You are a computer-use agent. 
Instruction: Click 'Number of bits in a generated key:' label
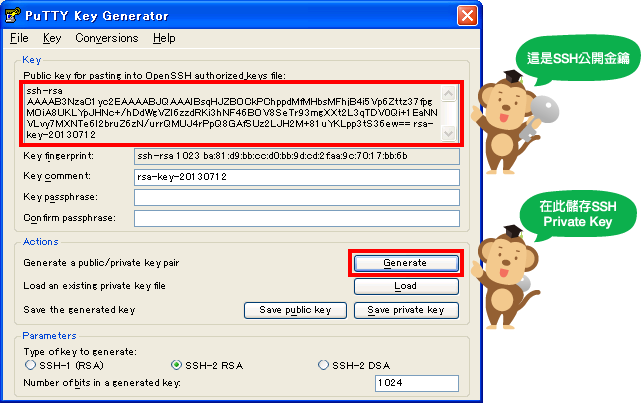pos(102,383)
